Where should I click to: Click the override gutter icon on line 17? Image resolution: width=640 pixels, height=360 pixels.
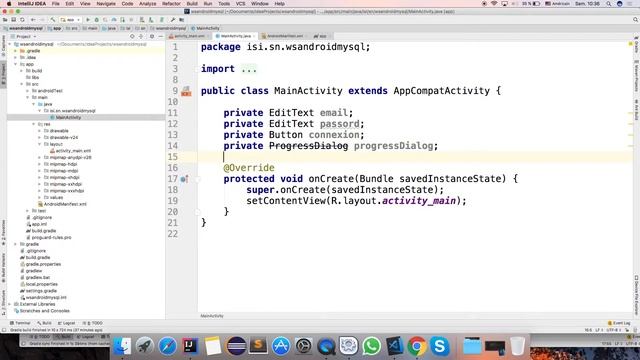point(184,179)
